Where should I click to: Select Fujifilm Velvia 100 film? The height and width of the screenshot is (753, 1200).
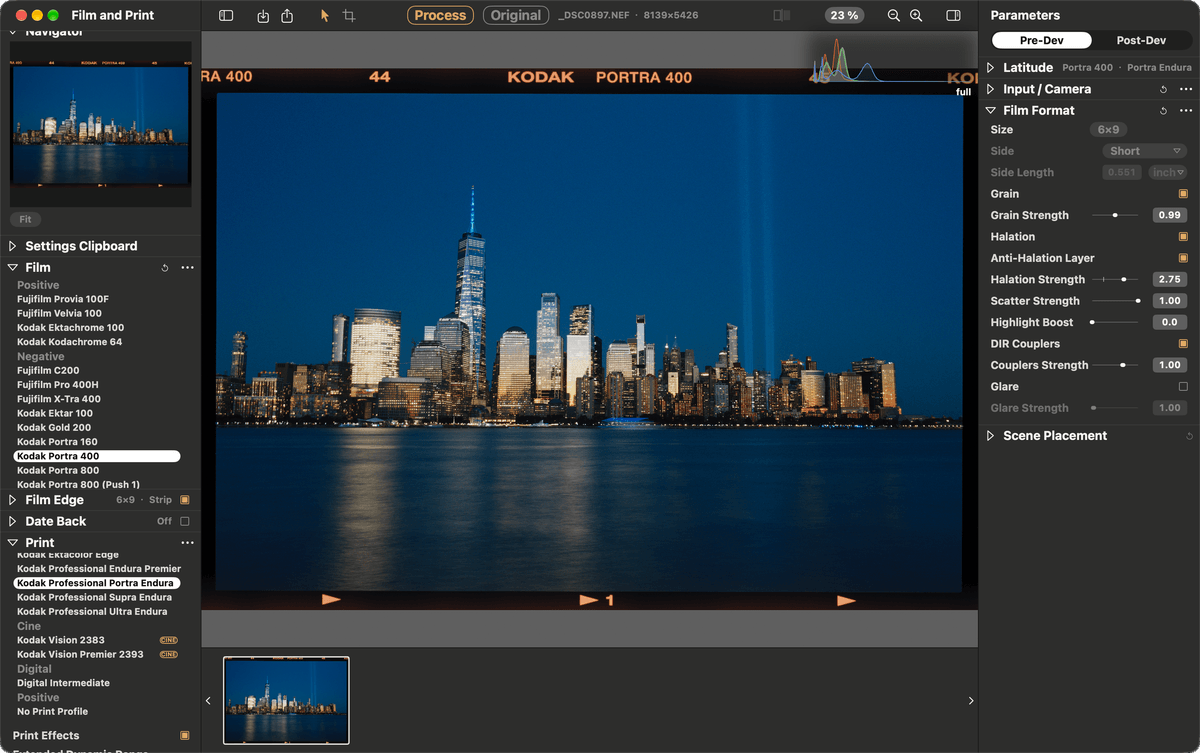(x=60, y=314)
